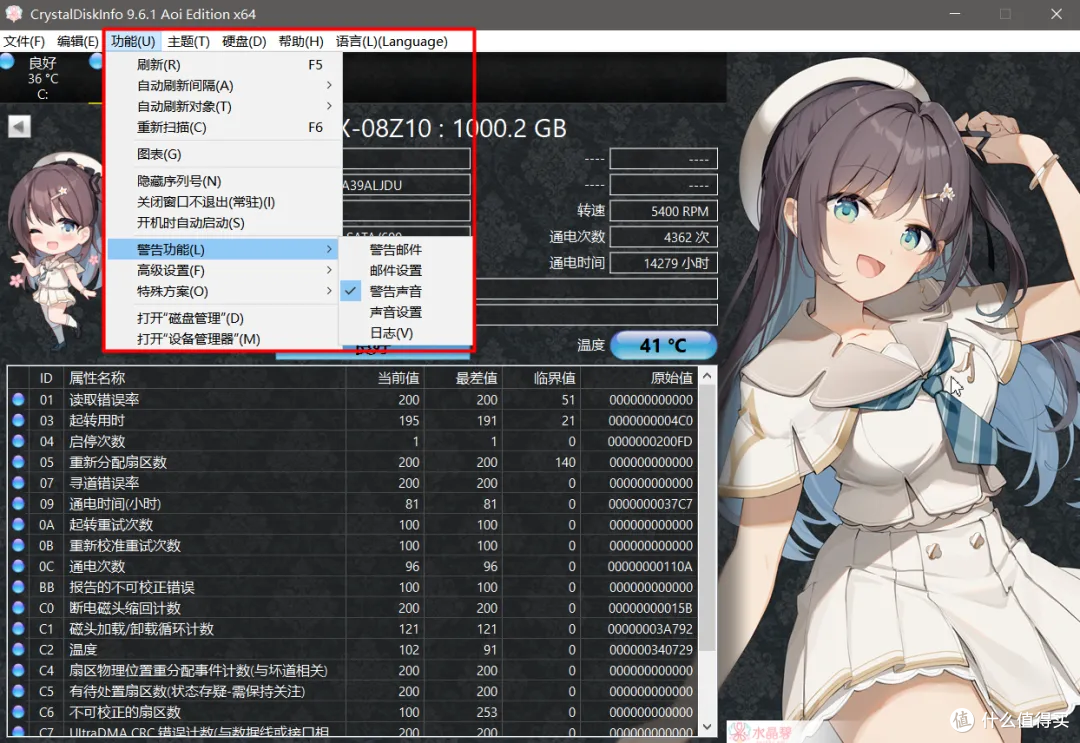Screen dimensions: 1080x743
Task: Click the previous disk arrow button
Action: (x=19, y=127)
